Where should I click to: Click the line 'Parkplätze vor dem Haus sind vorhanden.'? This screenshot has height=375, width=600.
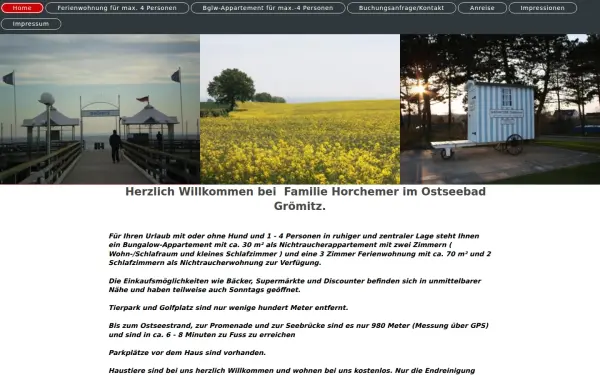tap(187, 352)
